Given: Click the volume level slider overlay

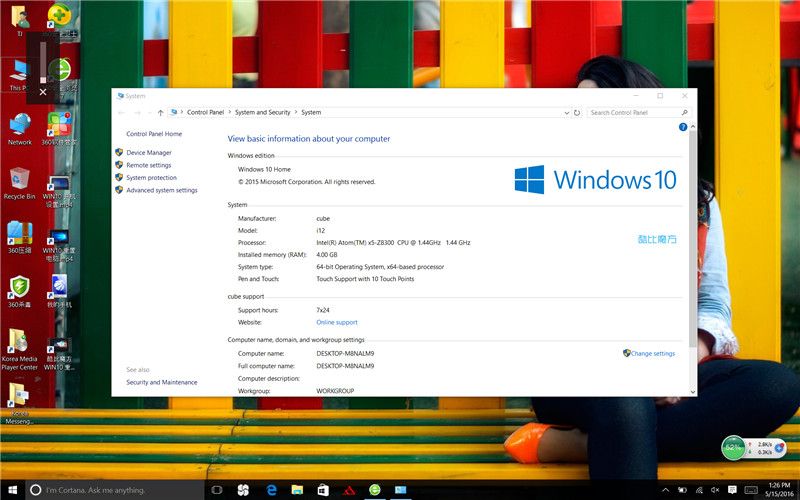Looking at the screenshot, I should pos(43,62).
